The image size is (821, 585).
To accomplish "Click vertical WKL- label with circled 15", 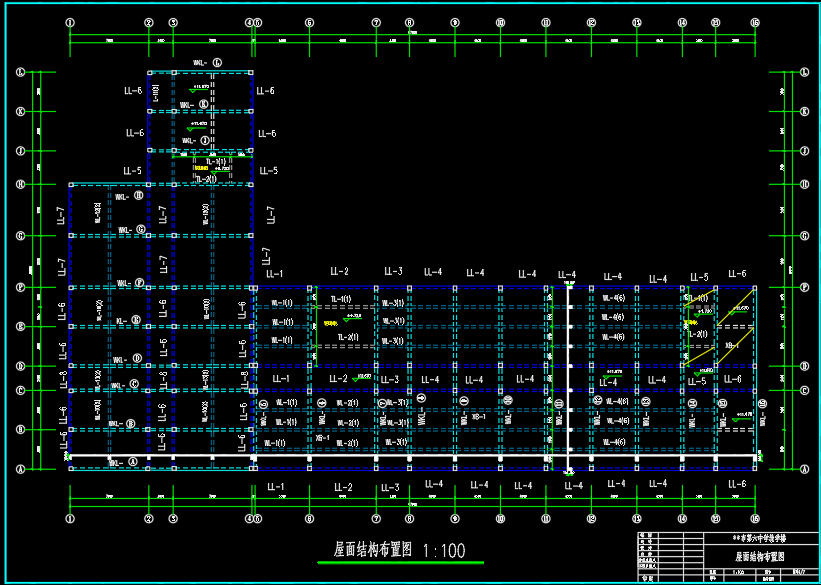I will (723, 413).
